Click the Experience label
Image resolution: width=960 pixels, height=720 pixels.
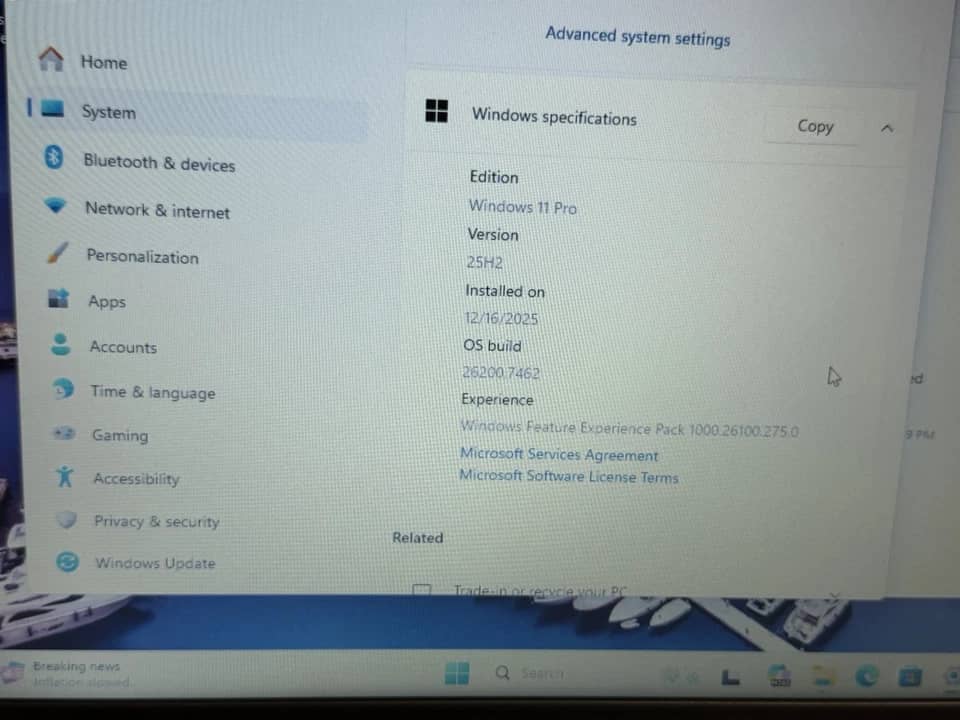pos(497,399)
